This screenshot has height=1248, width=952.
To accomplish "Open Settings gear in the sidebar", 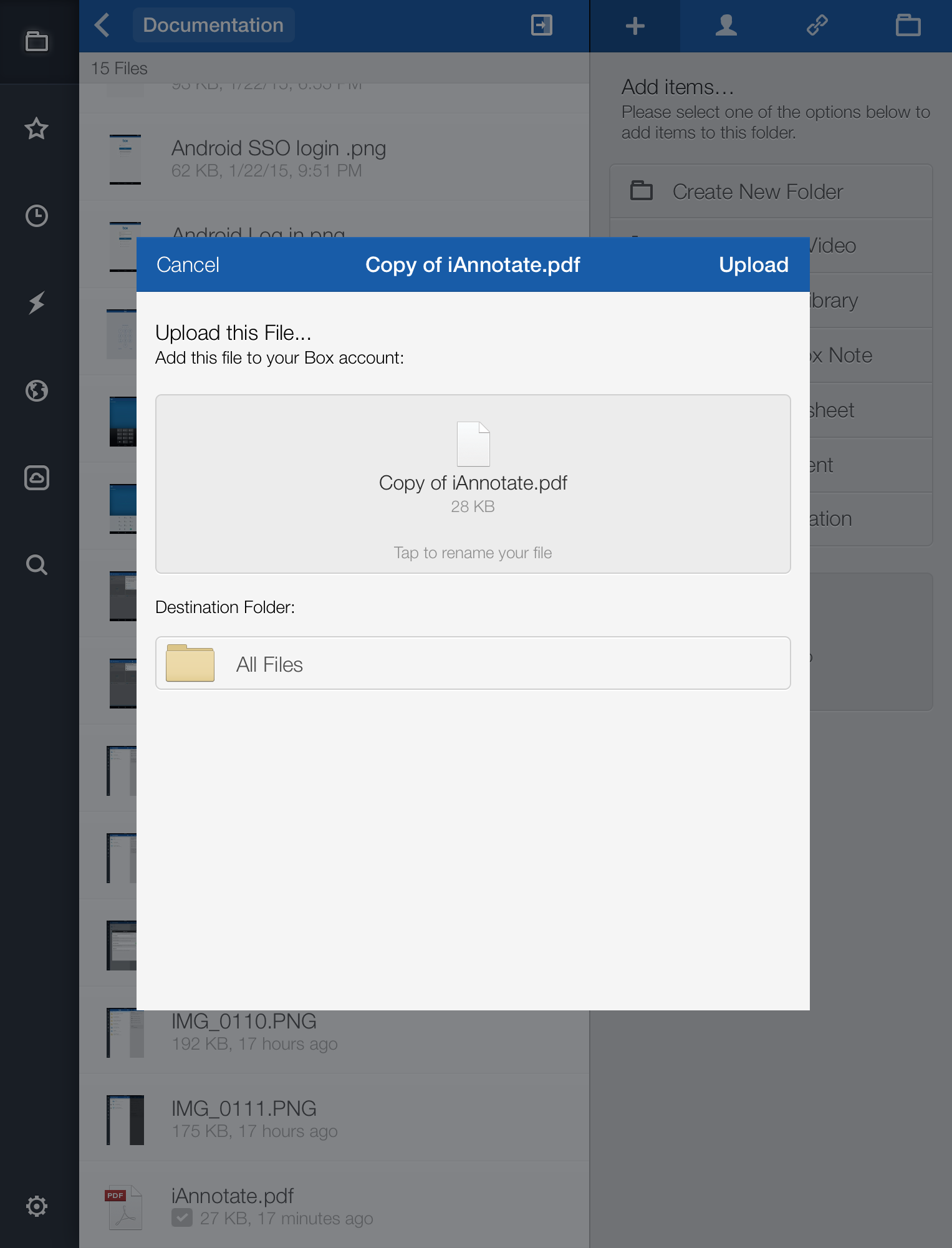I will click(37, 1206).
